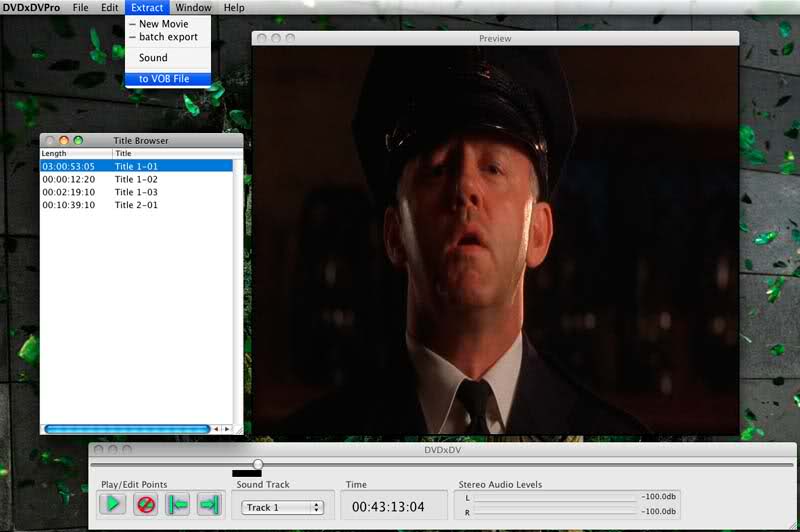Choose batch export from Extract menu
Image resolution: width=800 pixels, height=532 pixels.
(x=168, y=37)
